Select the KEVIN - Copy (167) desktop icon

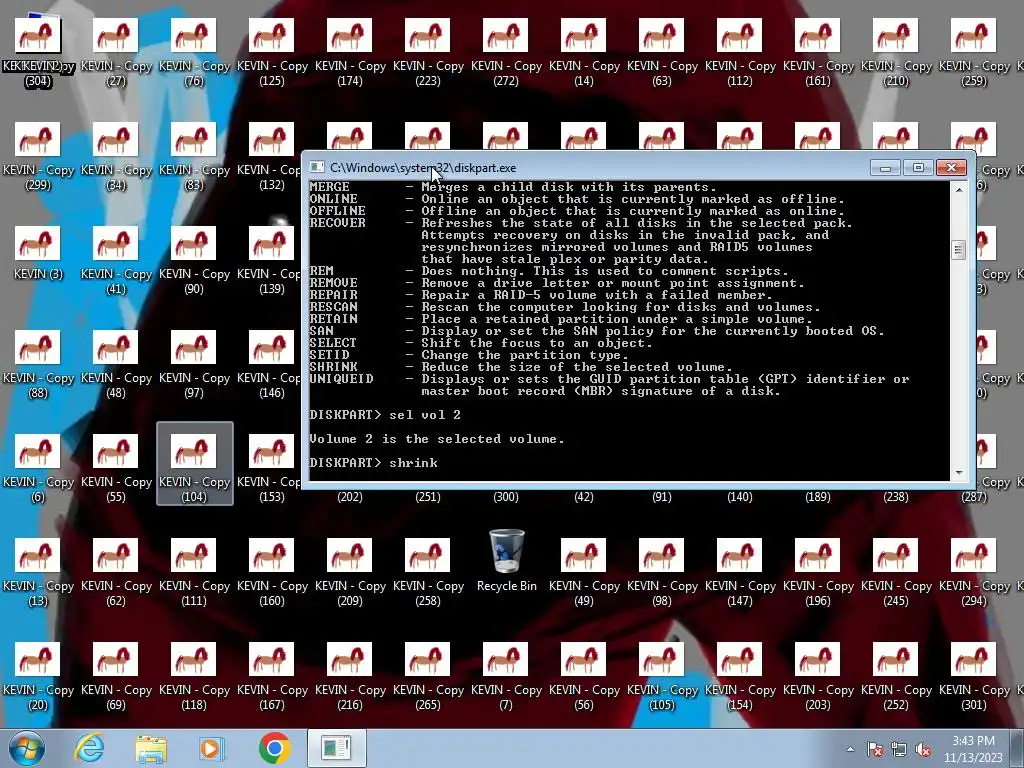[x=272, y=675]
